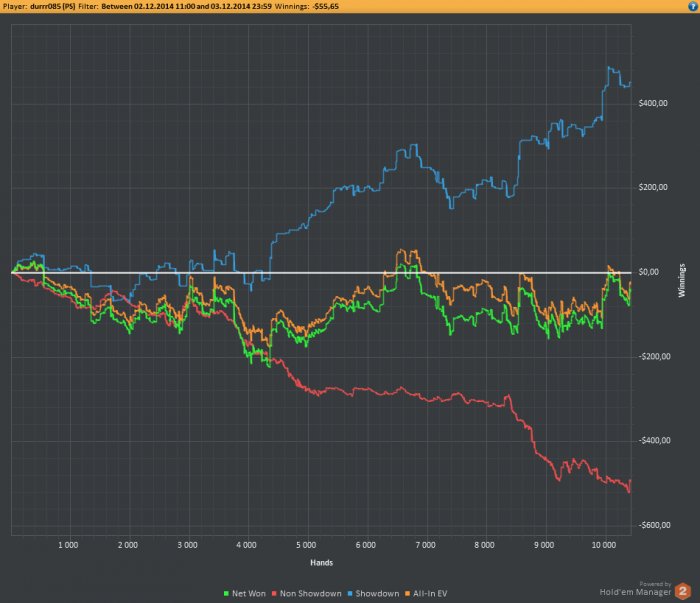Click the 10 000 hands axis tick
Screen dimensions: 700x603
[x=604, y=545]
